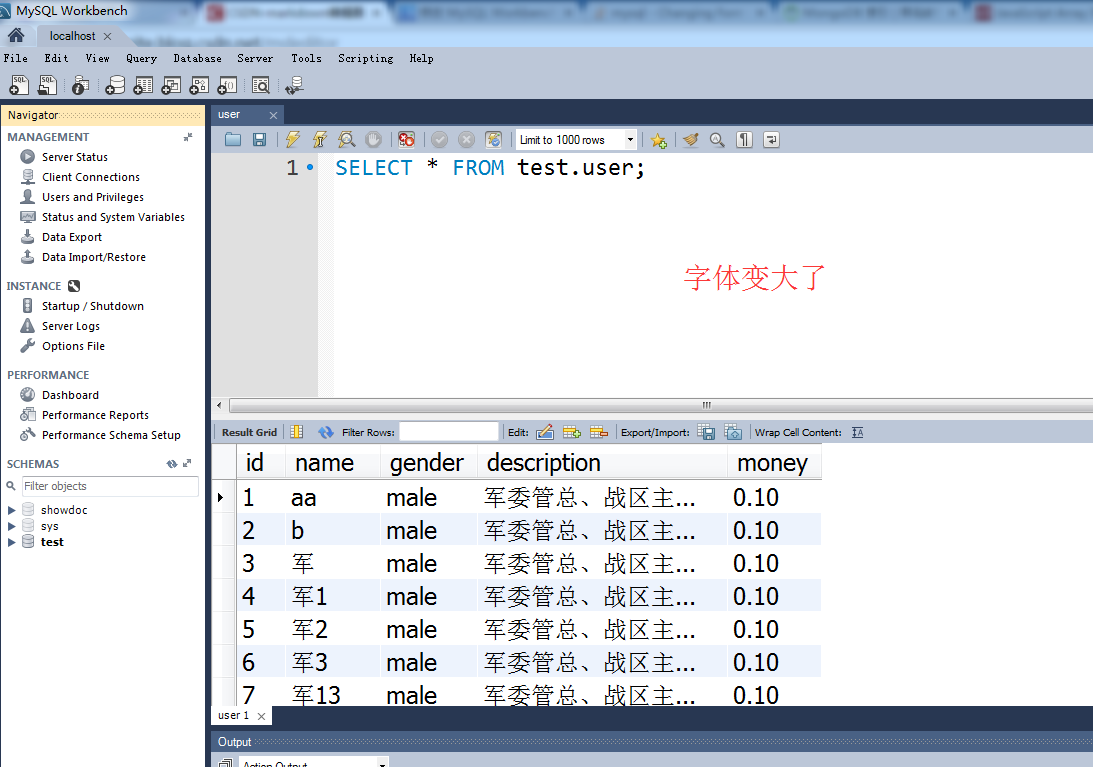Save snippet star icon
This screenshot has height=767, width=1093.
[659, 140]
